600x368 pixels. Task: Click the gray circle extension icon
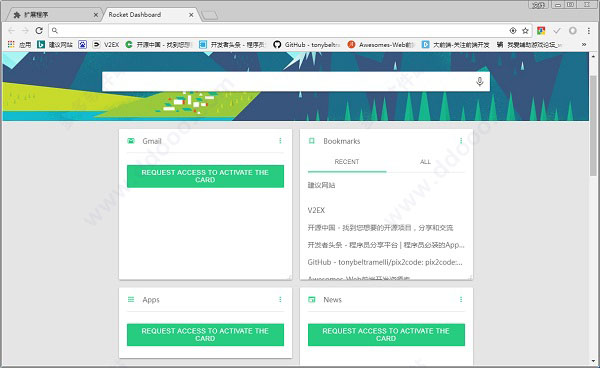coord(572,31)
